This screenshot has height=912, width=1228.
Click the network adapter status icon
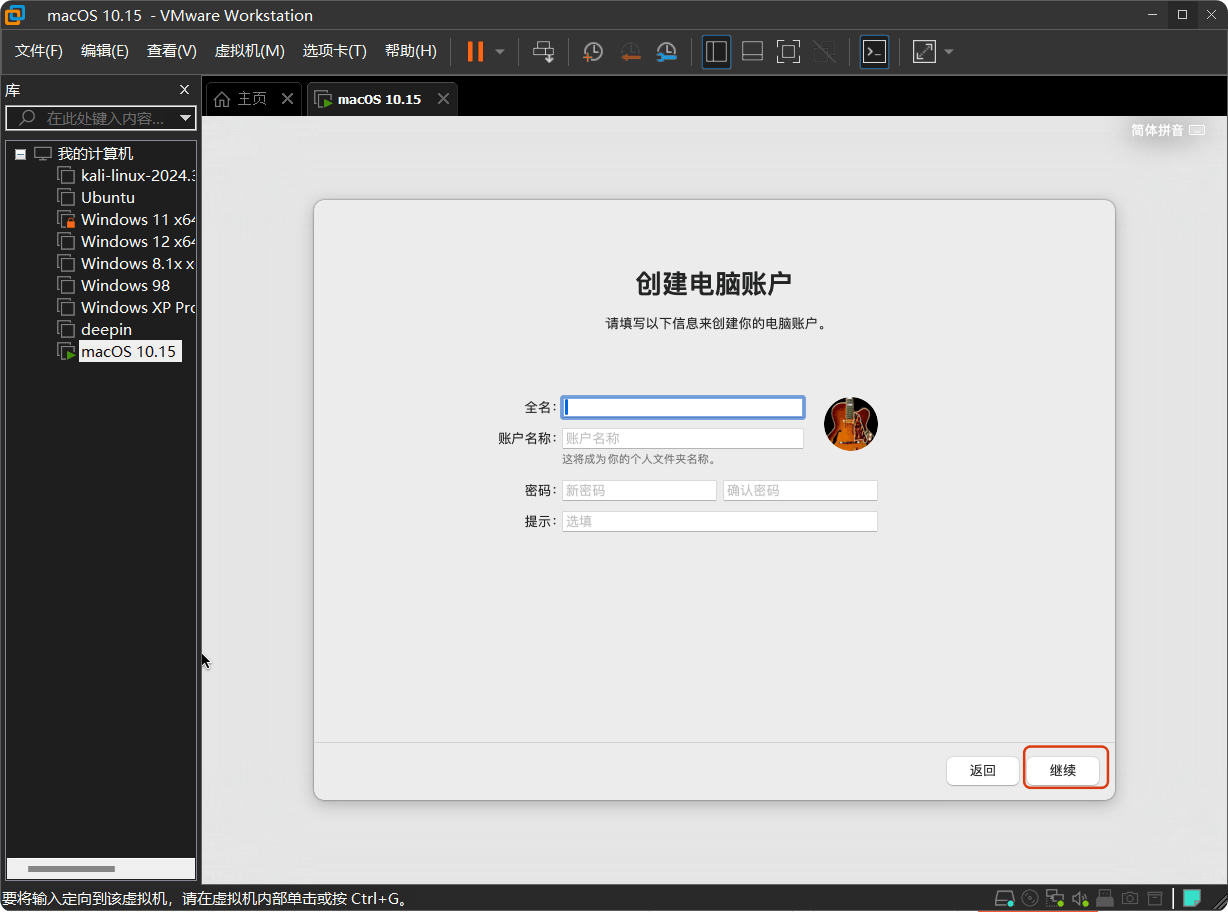click(x=1055, y=898)
